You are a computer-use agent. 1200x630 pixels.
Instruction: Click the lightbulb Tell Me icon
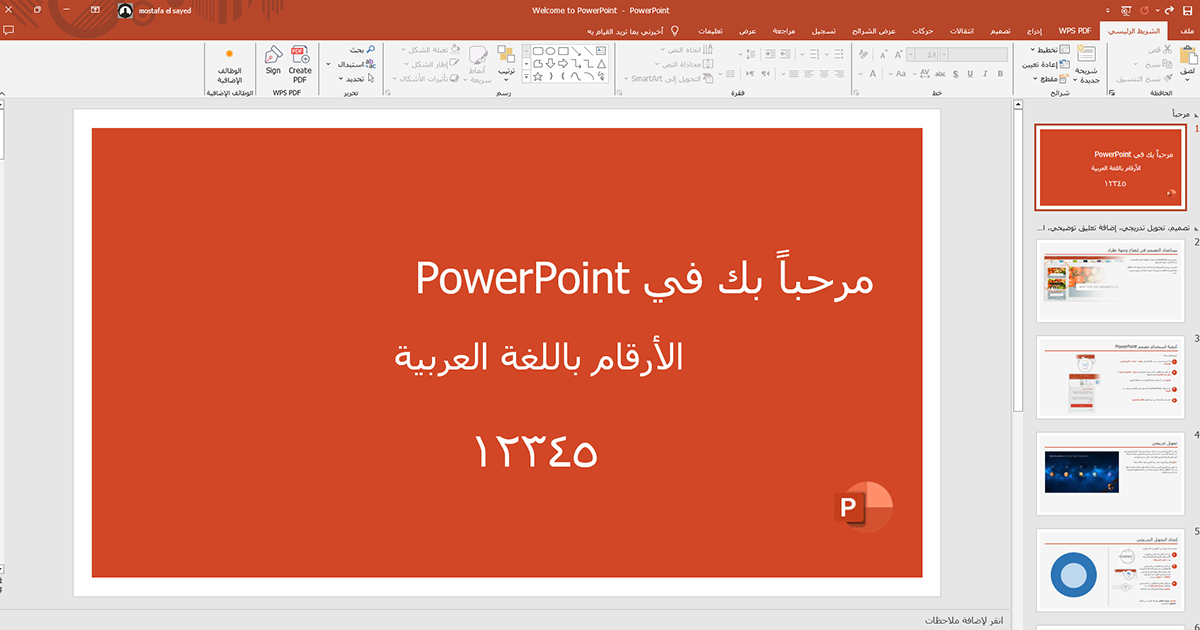675,31
